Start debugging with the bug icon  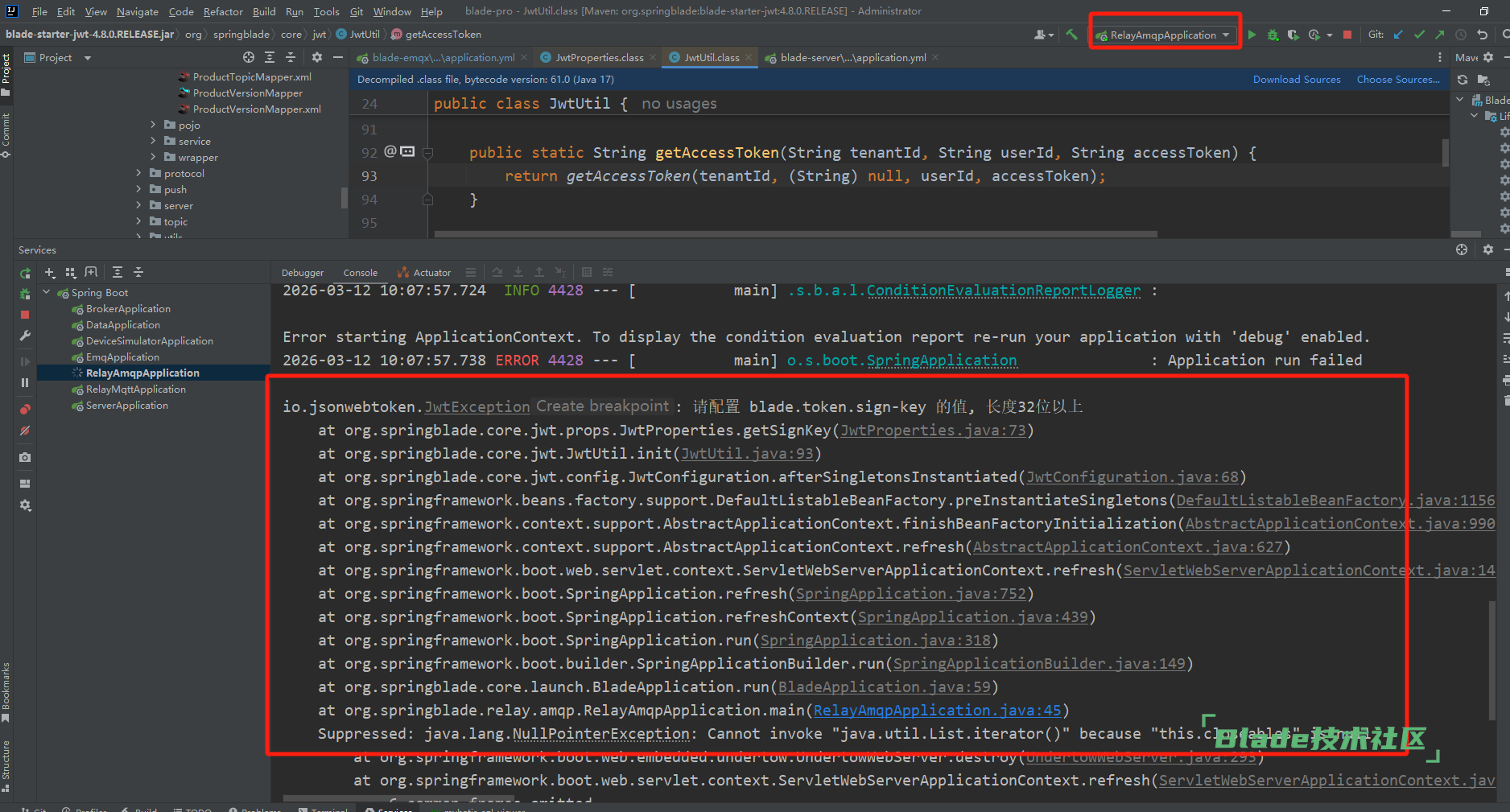pyautogui.click(x=1273, y=35)
